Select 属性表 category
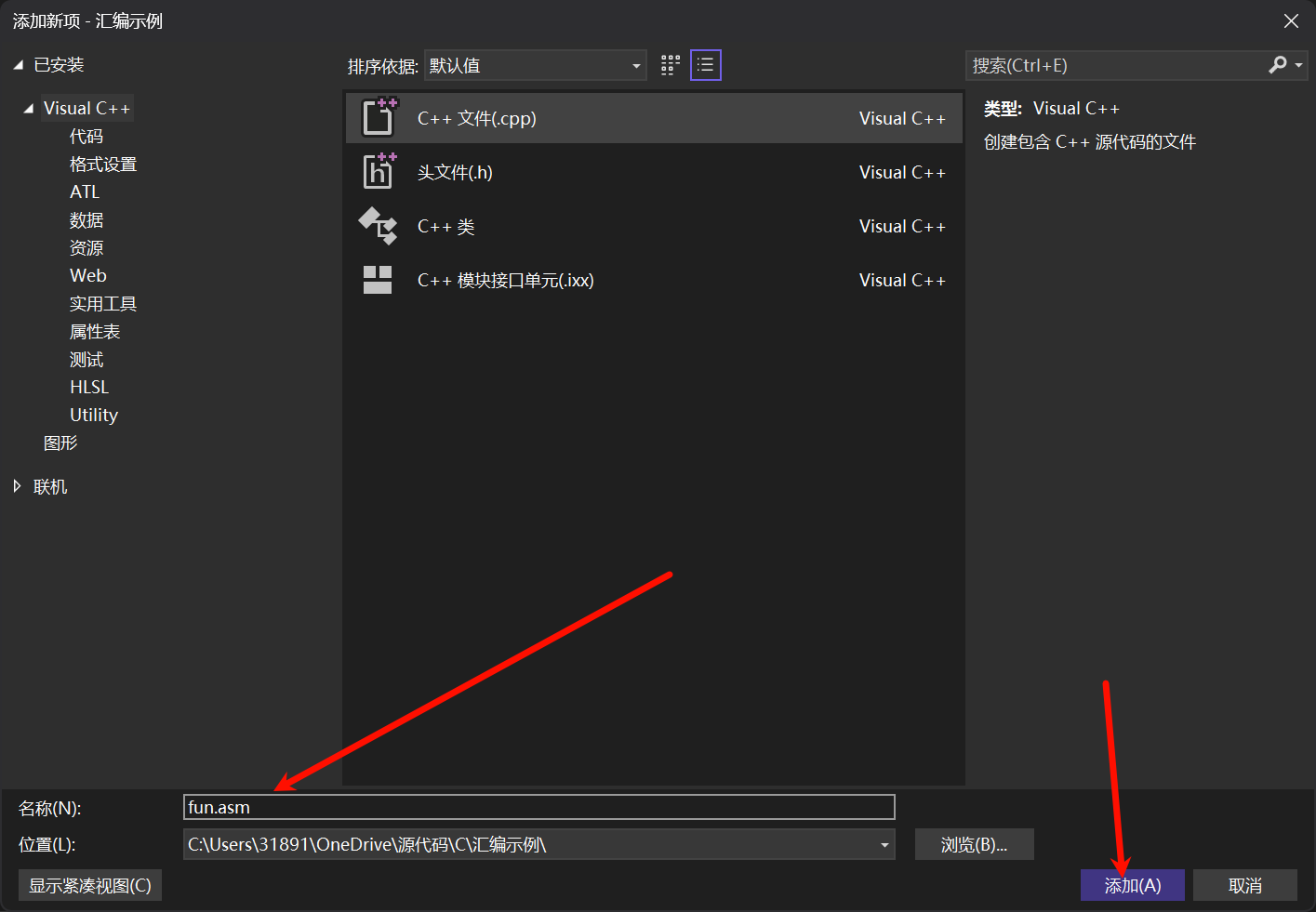The image size is (1316, 912). (x=95, y=332)
